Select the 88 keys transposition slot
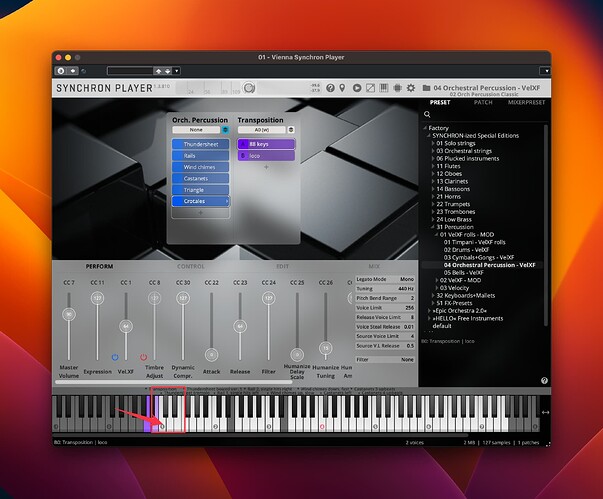Screen dimensions: 603x499 (266, 144)
